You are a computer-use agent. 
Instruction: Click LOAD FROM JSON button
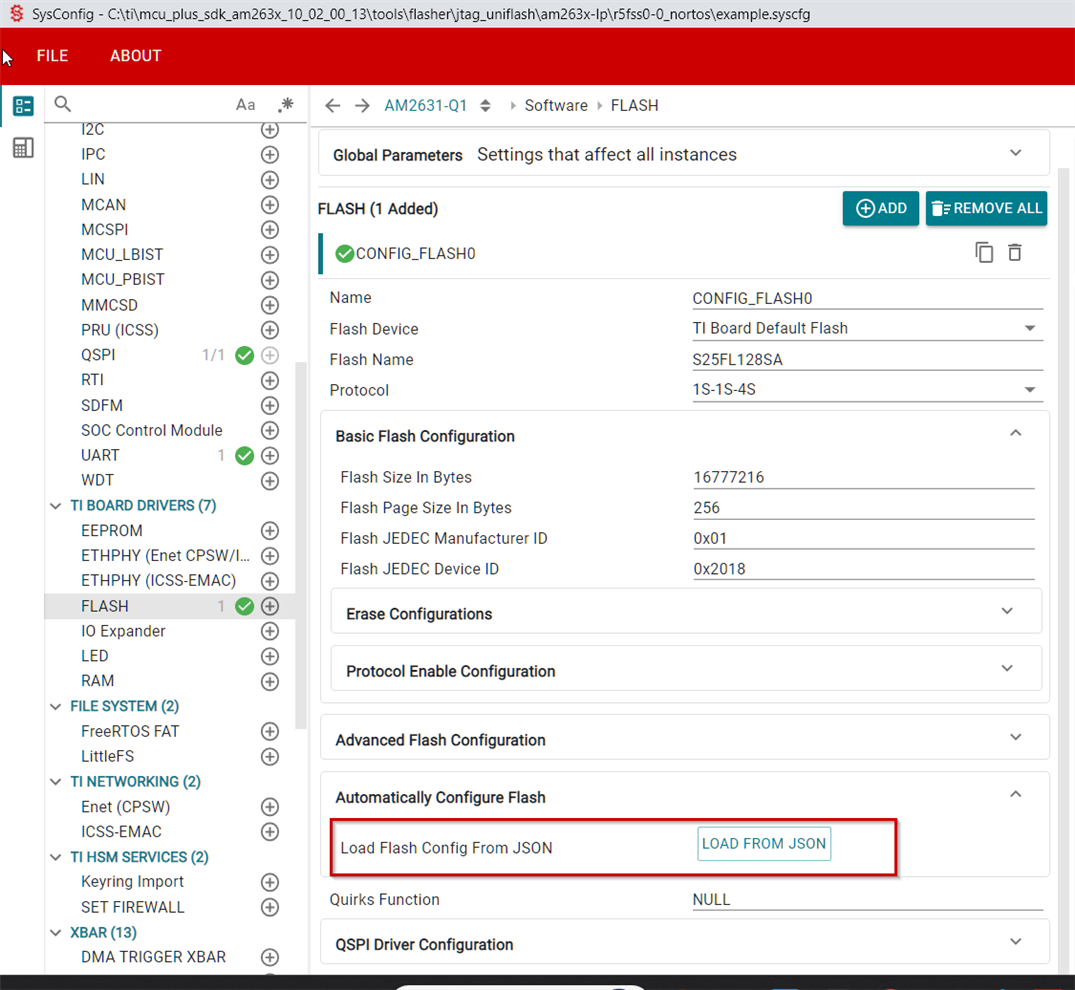[x=764, y=844]
